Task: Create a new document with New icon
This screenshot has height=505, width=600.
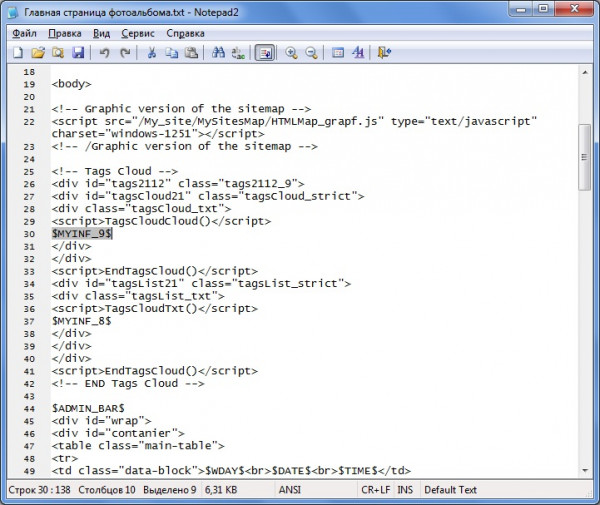Action: [18, 52]
